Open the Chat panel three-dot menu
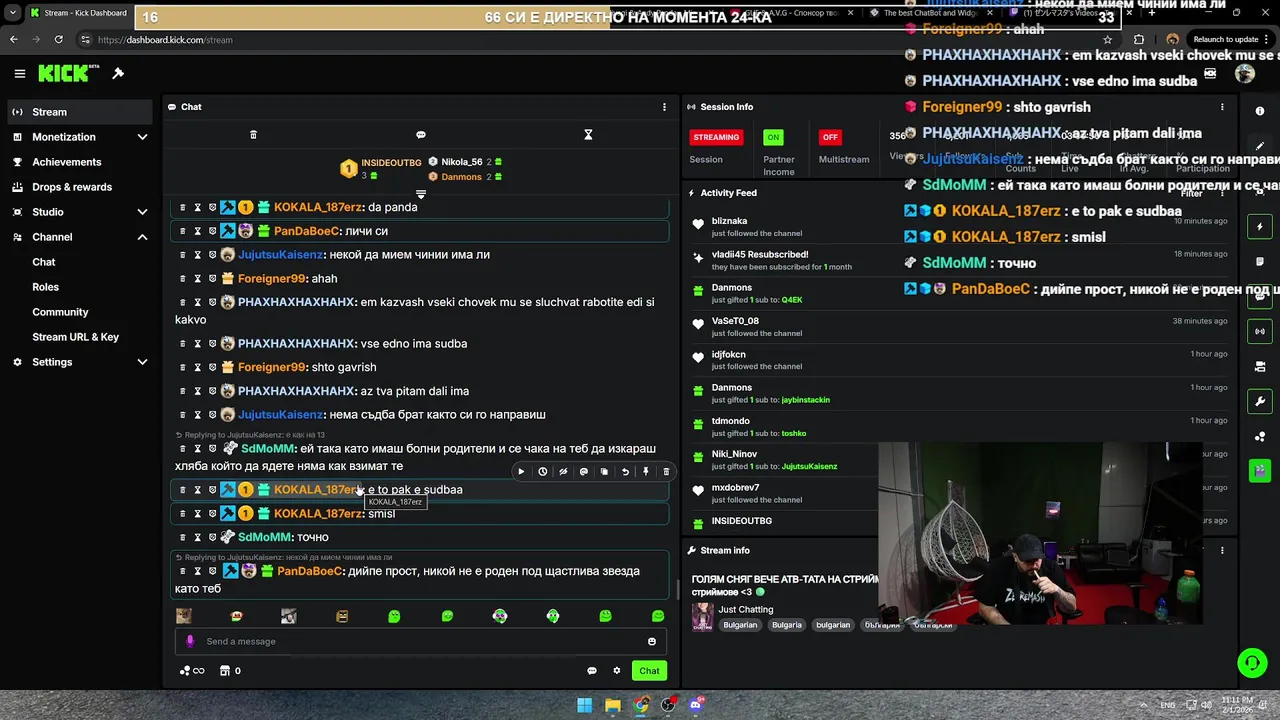Viewport: 1280px width, 720px height. [x=664, y=107]
